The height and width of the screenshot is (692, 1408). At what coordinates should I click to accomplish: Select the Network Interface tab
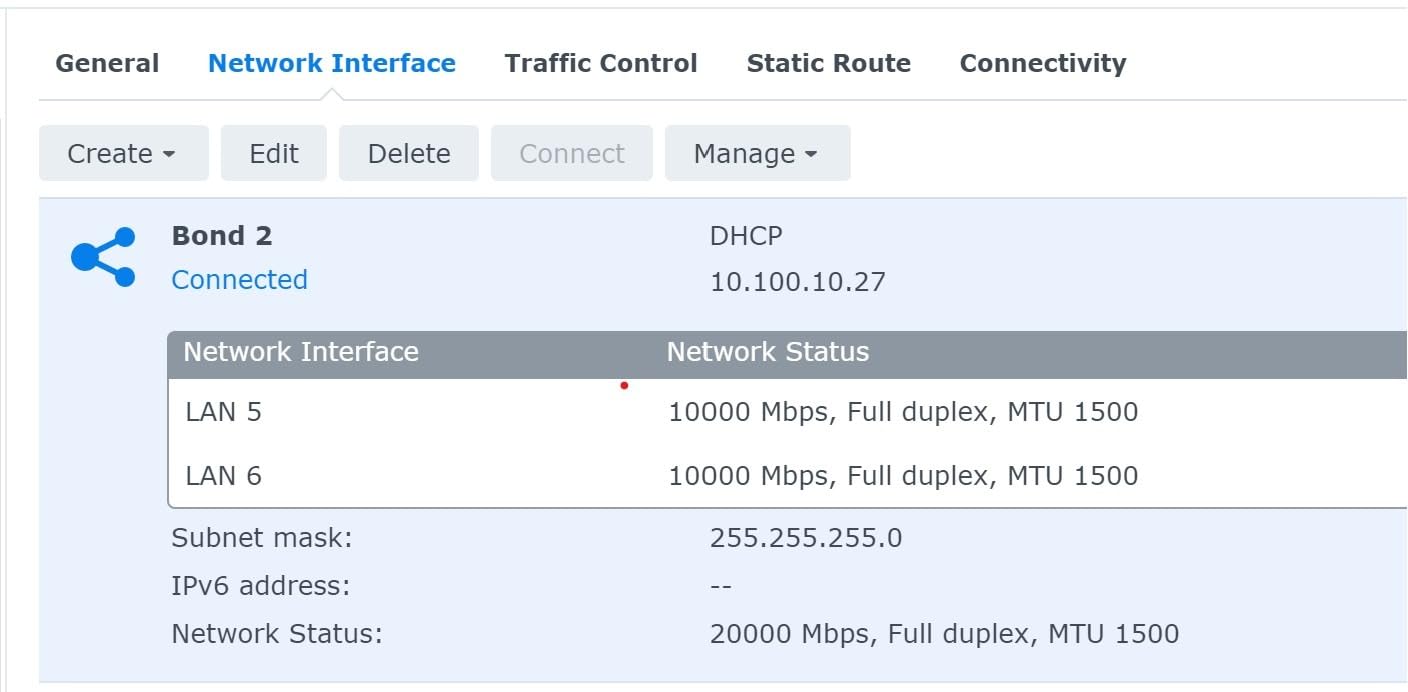(x=331, y=64)
